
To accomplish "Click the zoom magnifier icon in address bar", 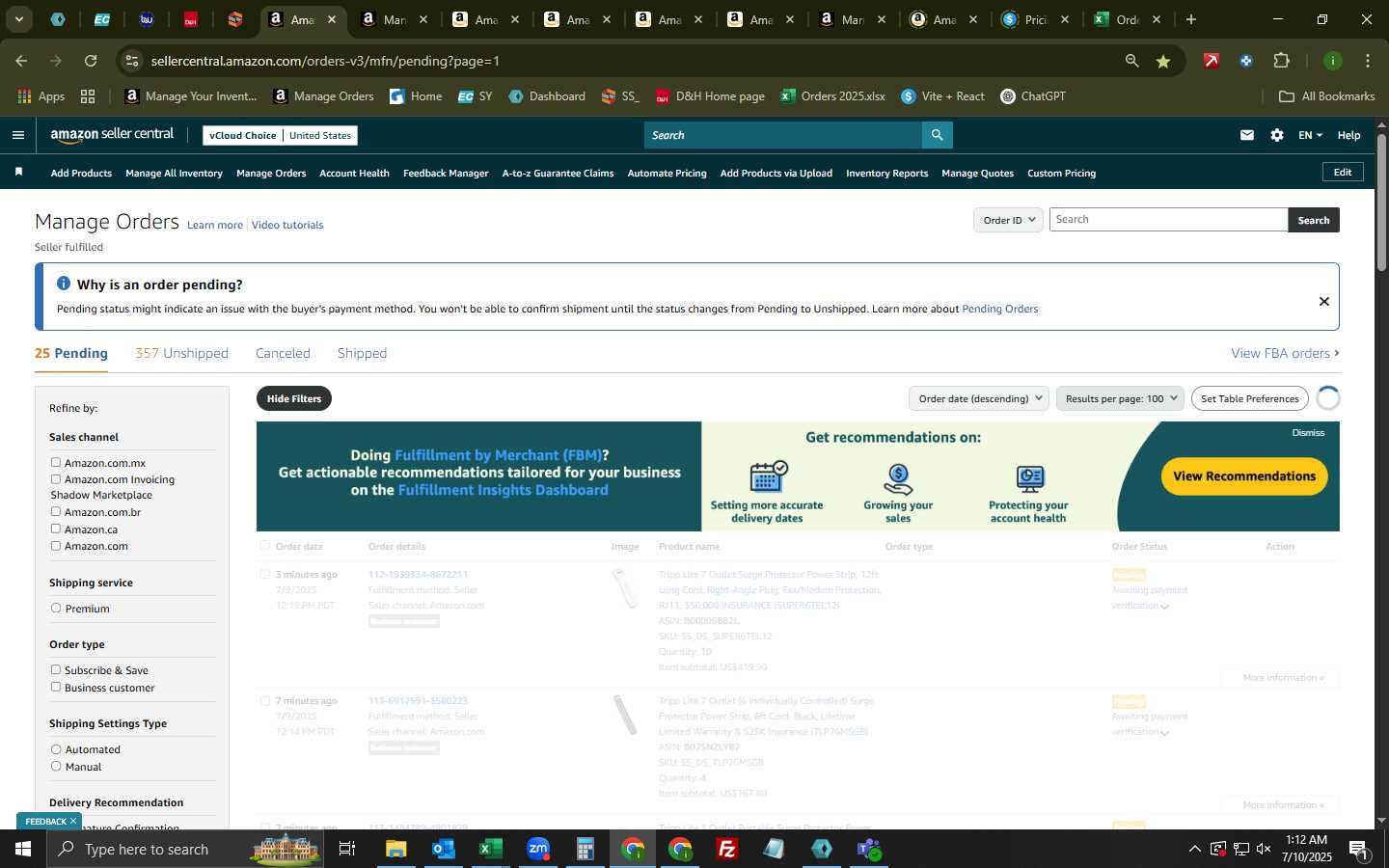I will point(1131,61).
